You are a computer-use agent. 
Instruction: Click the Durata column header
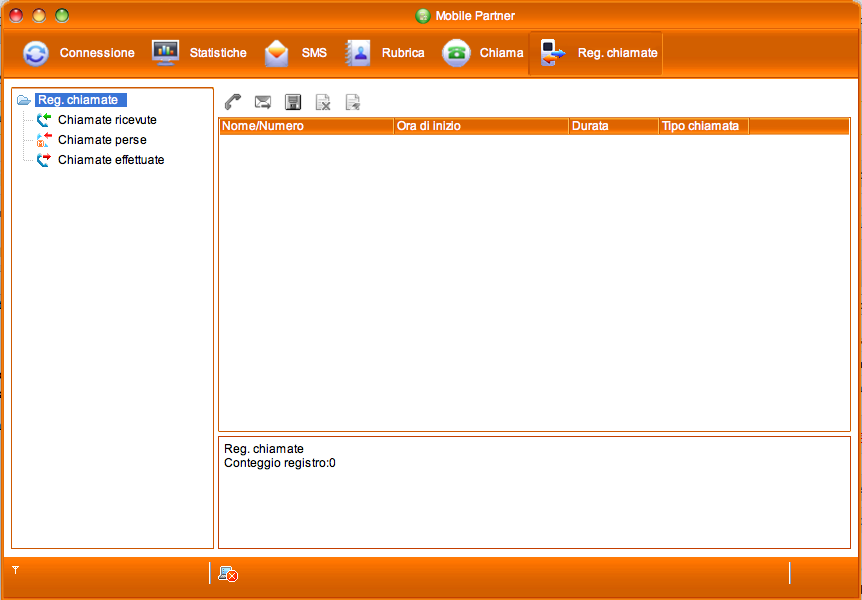[612, 126]
